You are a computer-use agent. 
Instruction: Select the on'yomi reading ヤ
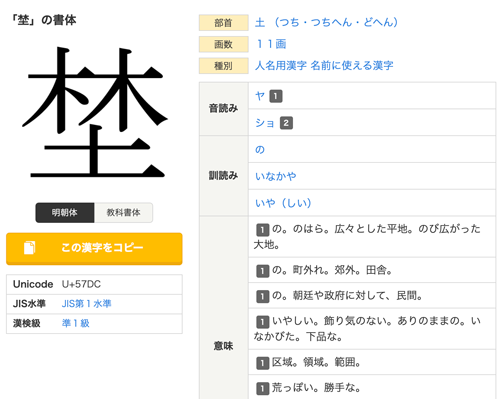pos(260,96)
